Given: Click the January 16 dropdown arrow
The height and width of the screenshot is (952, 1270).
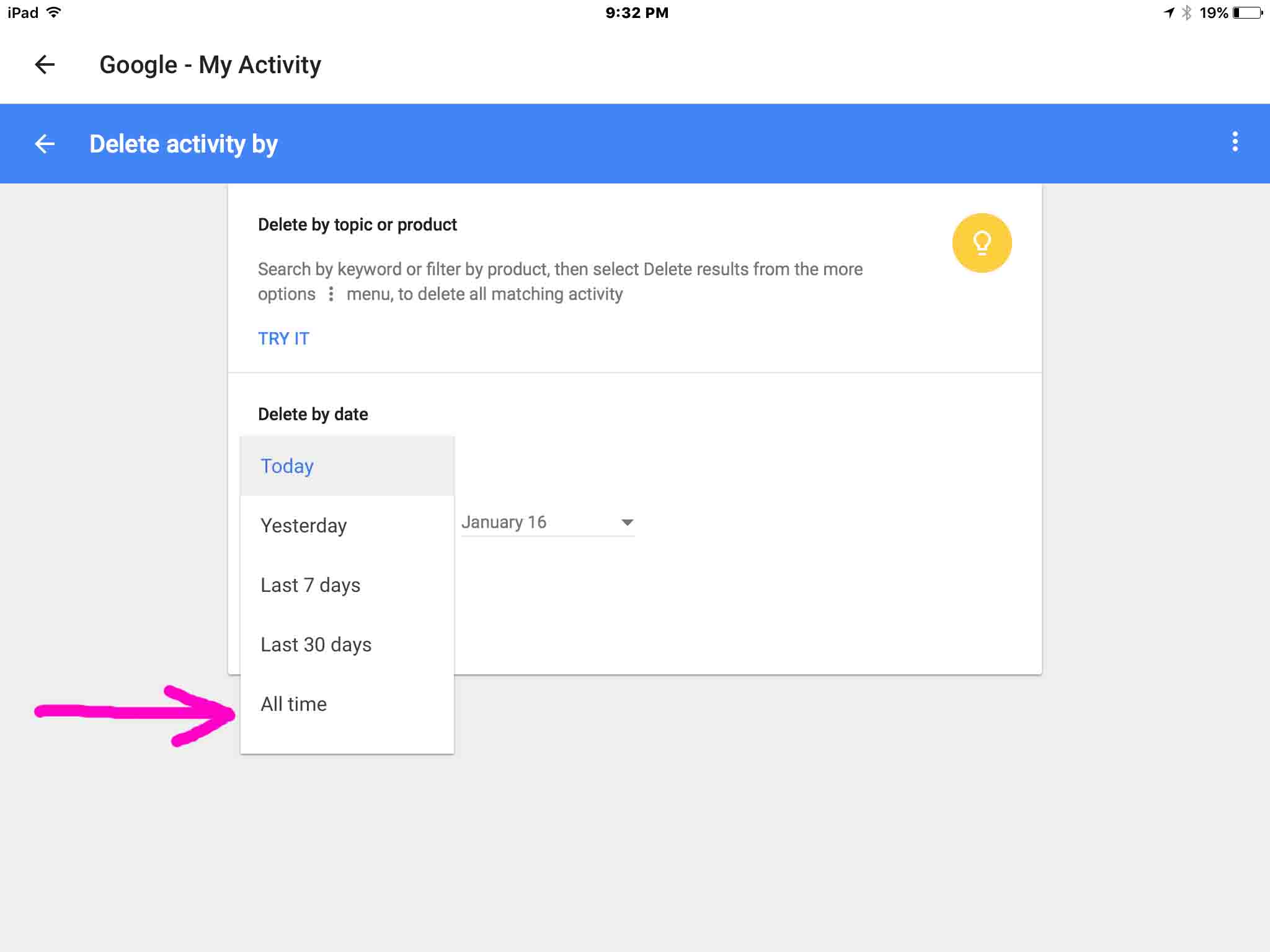Looking at the screenshot, I should 627,522.
